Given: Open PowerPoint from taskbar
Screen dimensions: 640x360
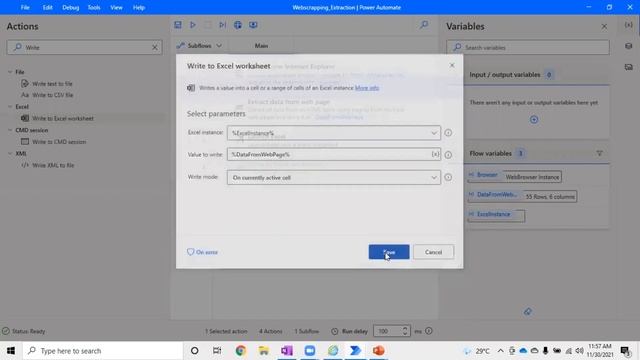Looking at the screenshot, I should click(379, 351).
